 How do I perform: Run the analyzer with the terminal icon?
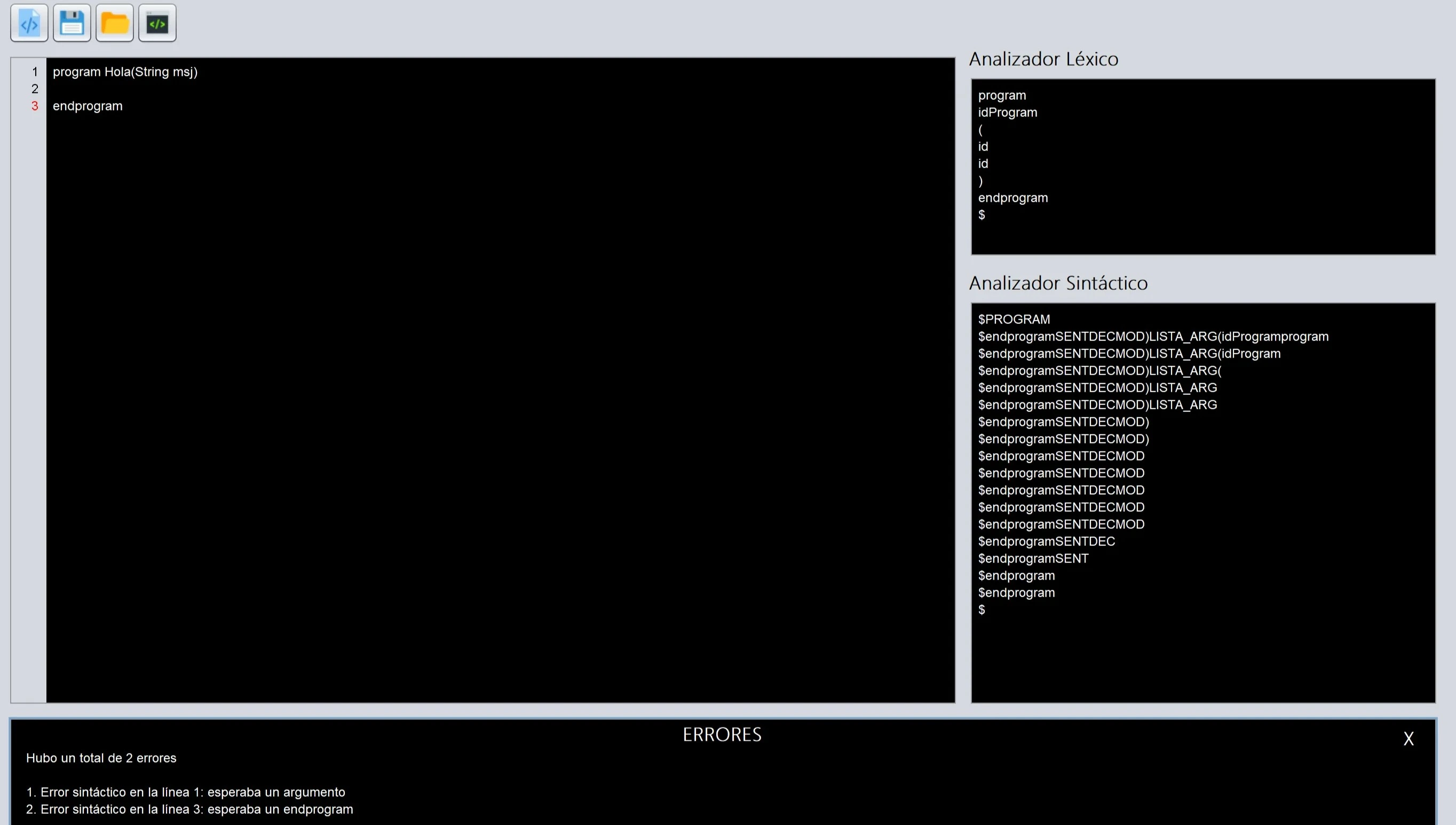click(x=157, y=23)
